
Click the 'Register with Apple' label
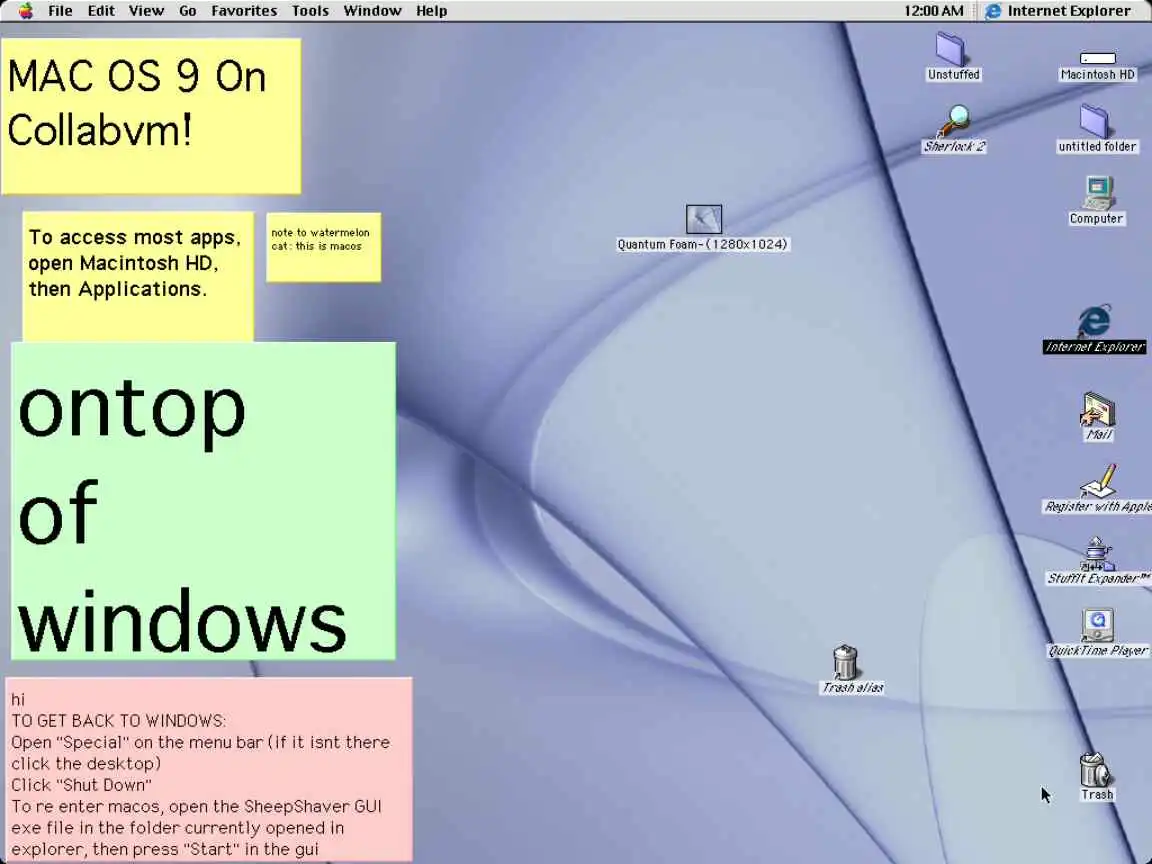[1098, 506]
